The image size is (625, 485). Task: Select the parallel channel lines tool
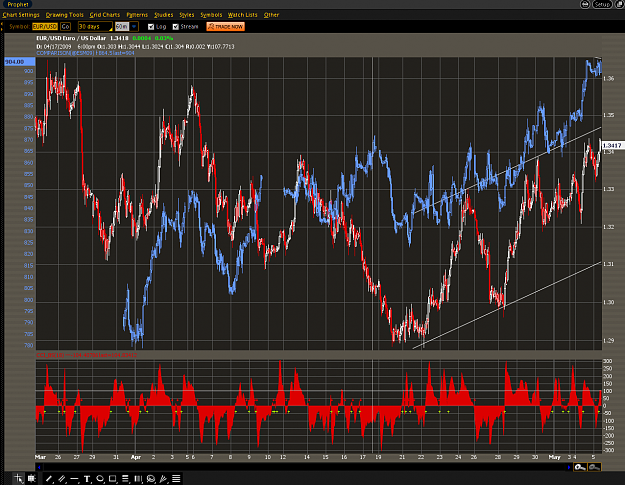(62, 479)
